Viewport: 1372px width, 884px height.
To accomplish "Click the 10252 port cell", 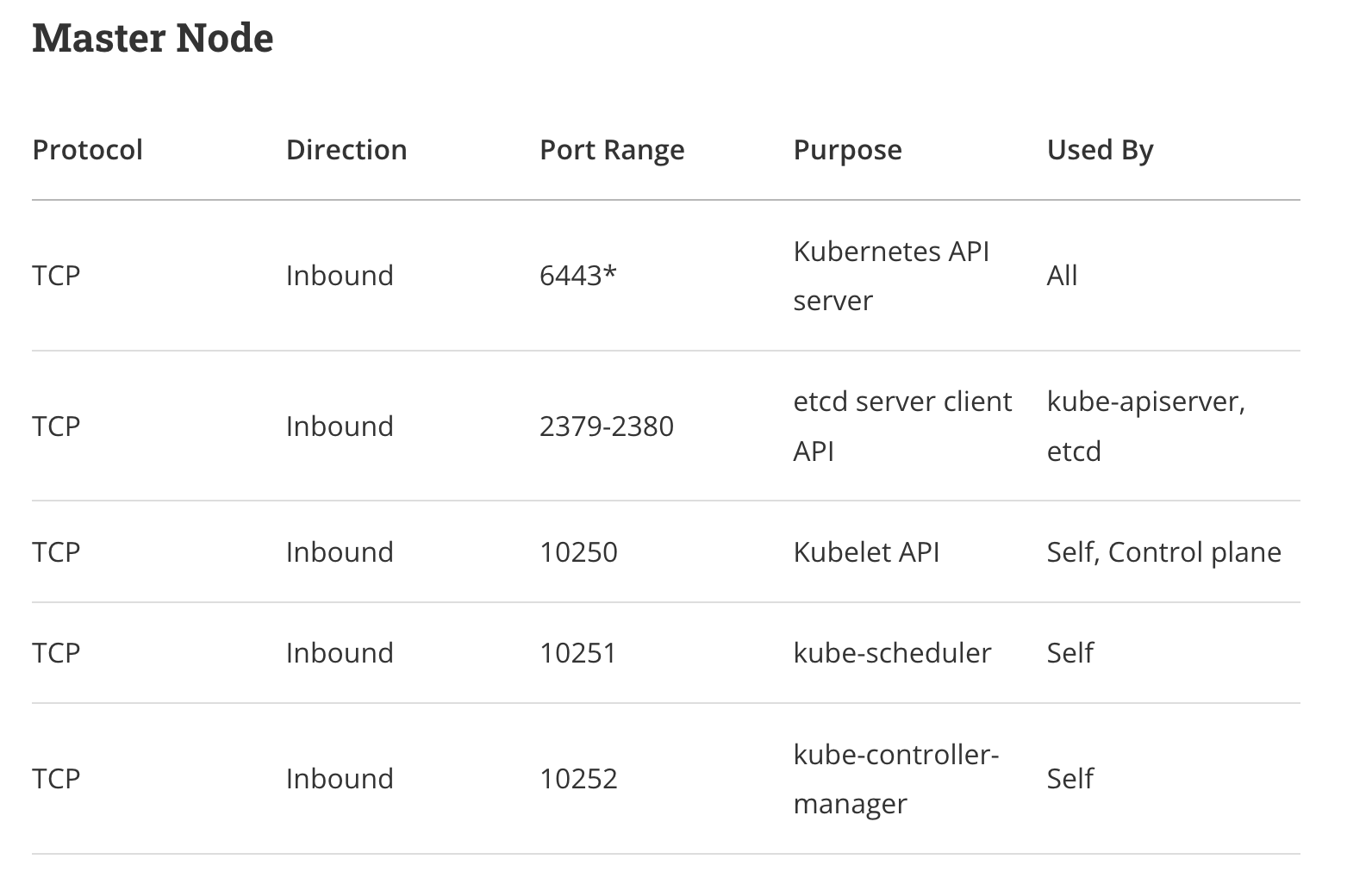I will point(578,779).
